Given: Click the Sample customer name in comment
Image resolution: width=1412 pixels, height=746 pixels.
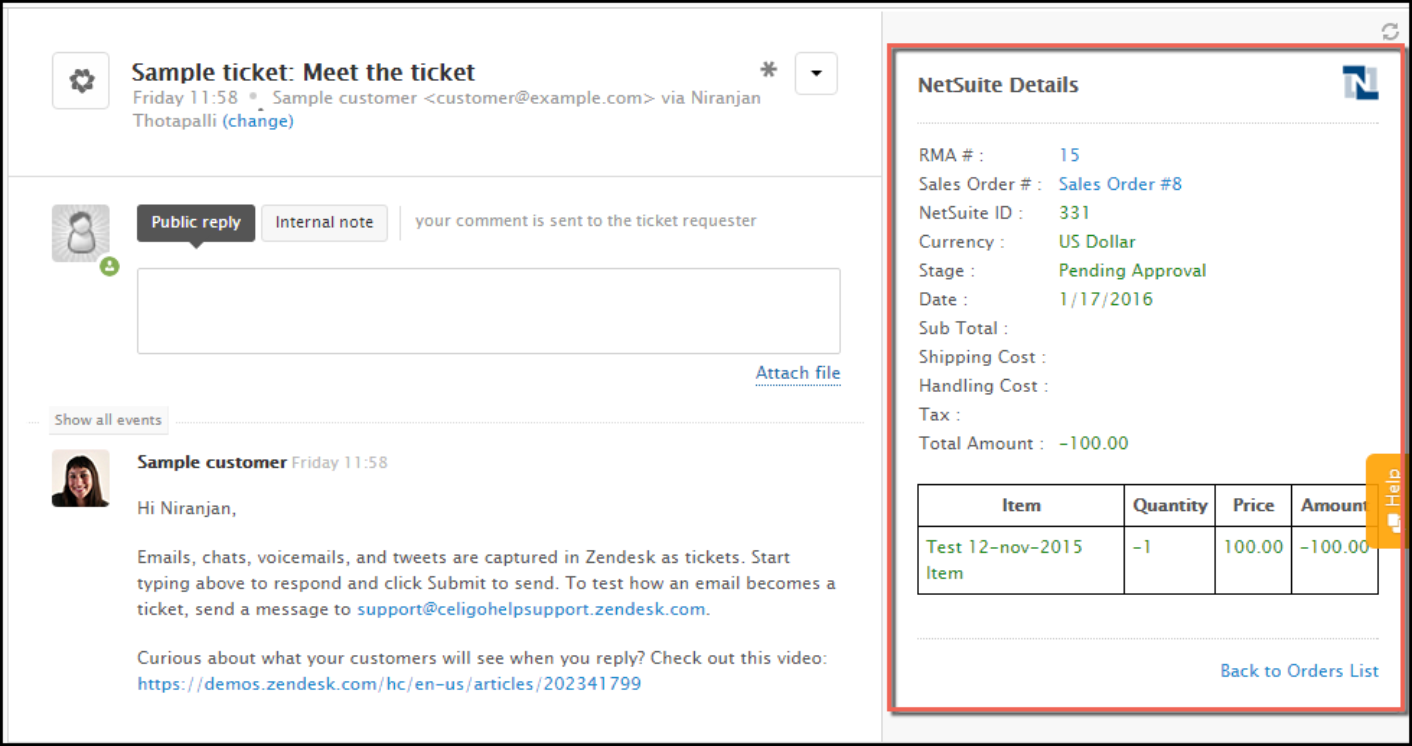Looking at the screenshot, I should [x=211, y=462].
